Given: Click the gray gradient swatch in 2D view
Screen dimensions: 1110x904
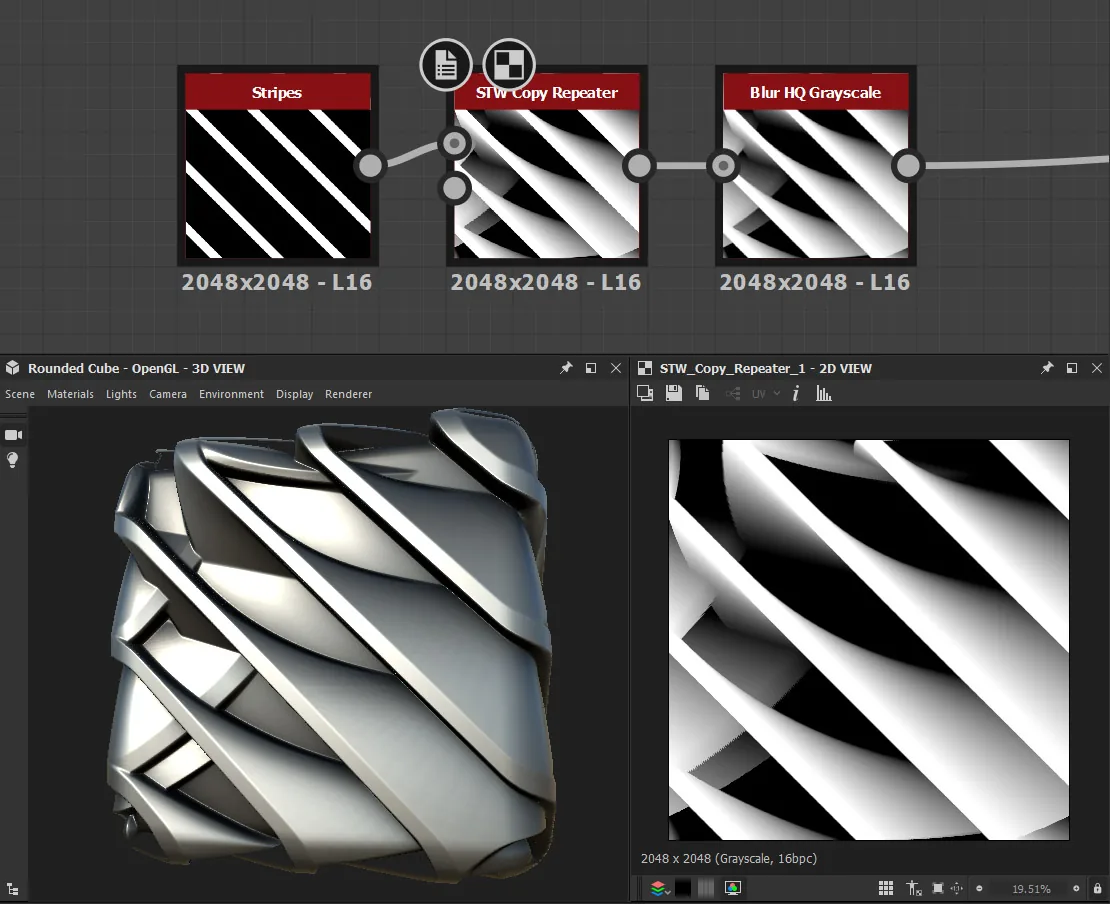Looking at the screenshot, I should [x=706, y=888].
